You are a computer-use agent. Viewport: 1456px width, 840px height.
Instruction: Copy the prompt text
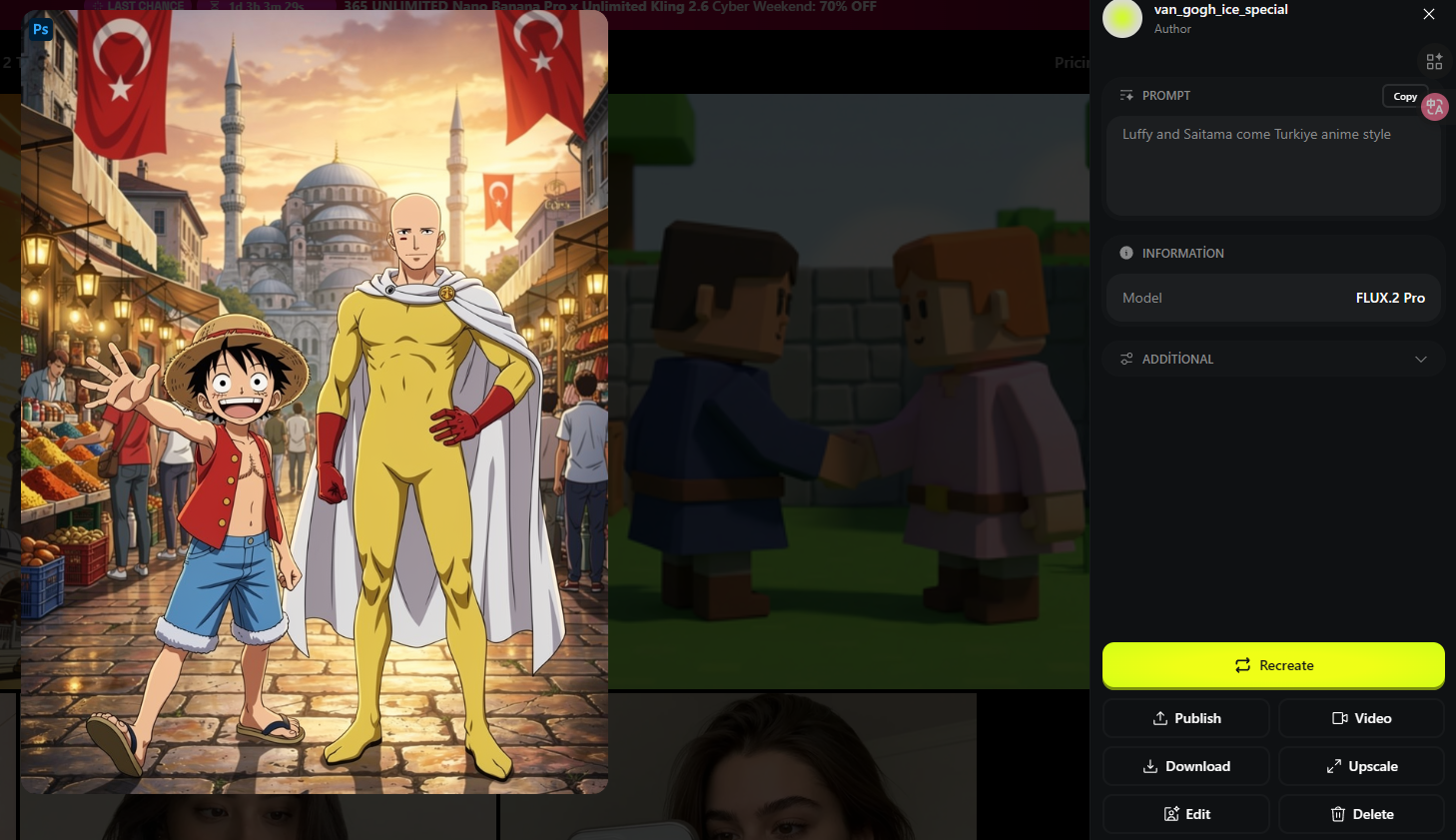point(1404,97)
